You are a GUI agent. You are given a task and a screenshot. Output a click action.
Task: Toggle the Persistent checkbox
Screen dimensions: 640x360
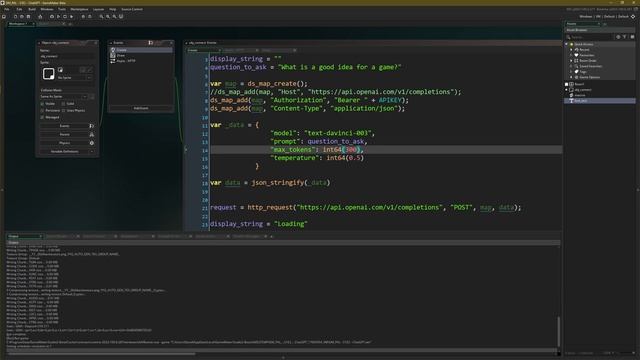[x=42, y=111]
